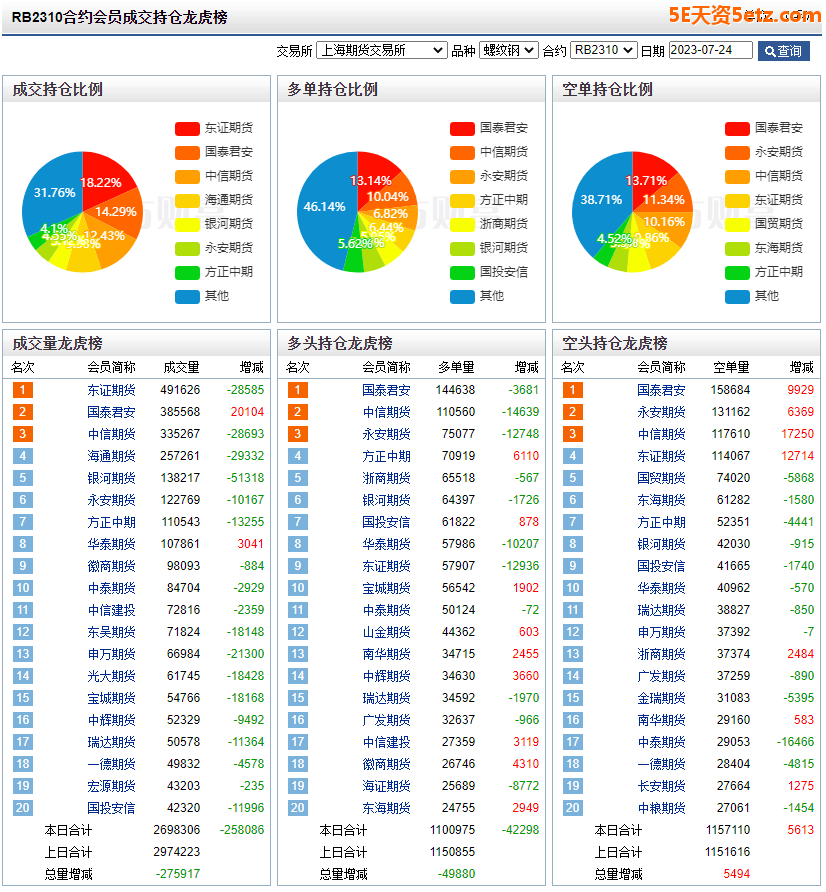Click the rank 10 badge in 多头持仓龙虎榜
The width and height of the screenshot is (826, 892).
pos(298,588)
